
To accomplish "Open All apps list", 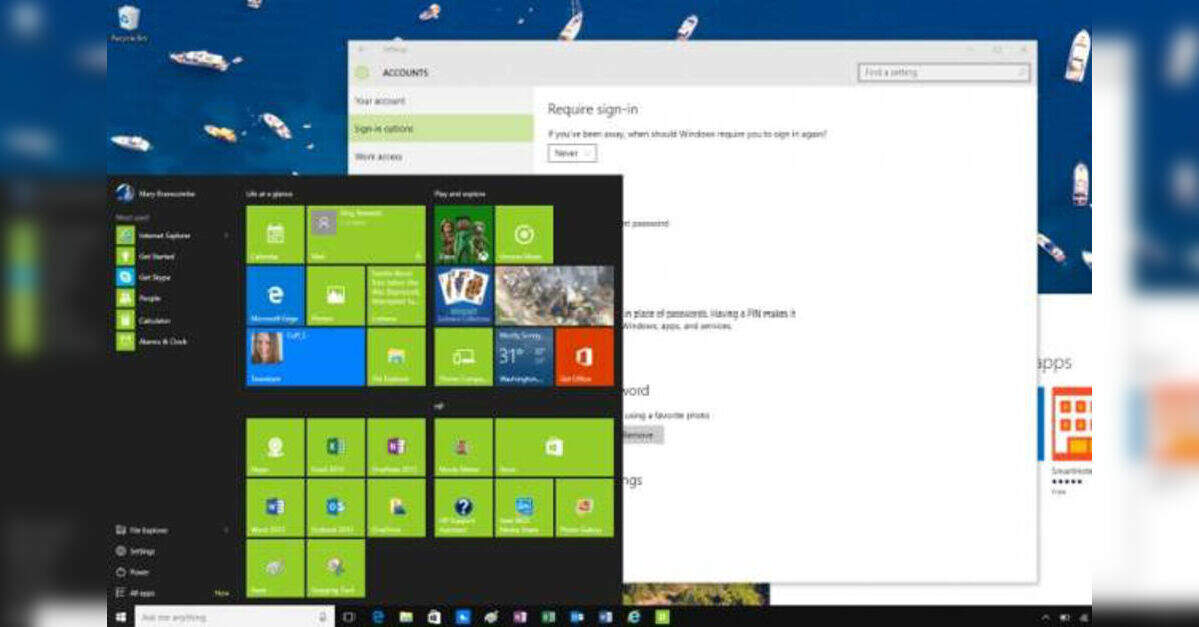I will [x=142, y=593].
